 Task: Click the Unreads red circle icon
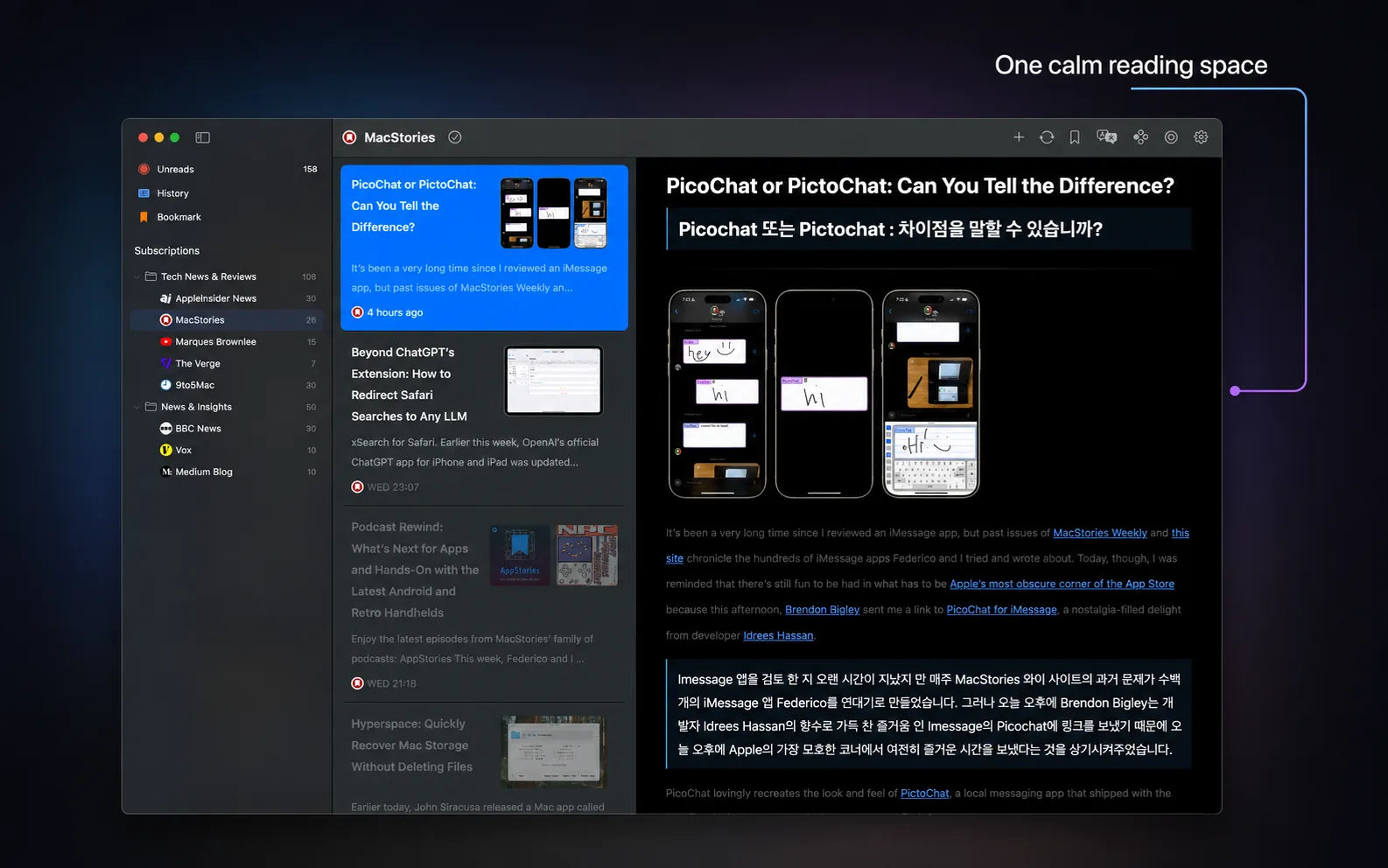pos(144,169)
